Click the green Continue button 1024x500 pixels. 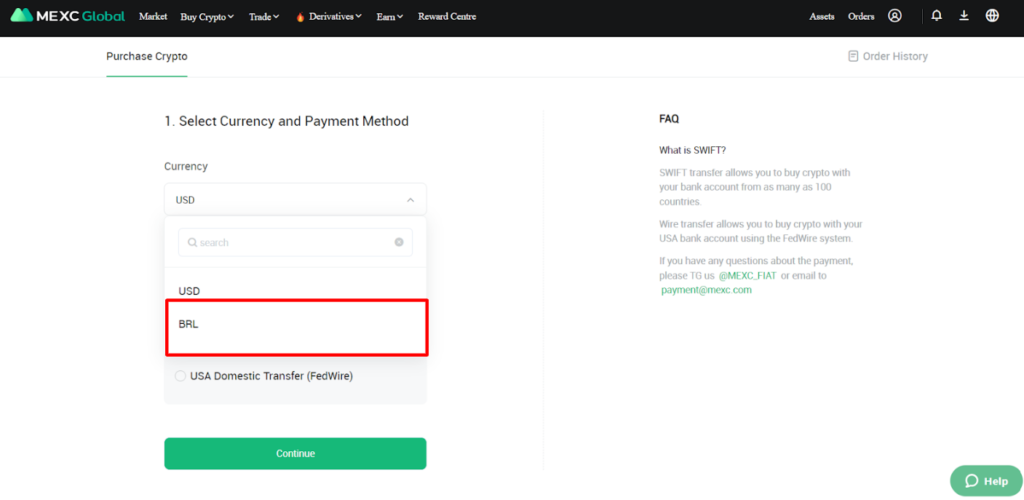tap(295, 453)
